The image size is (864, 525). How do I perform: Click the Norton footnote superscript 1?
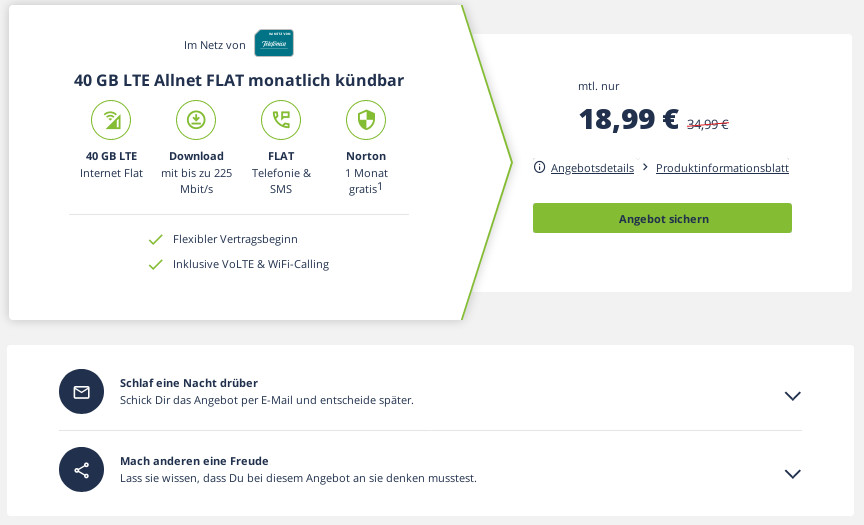point(380,185)
